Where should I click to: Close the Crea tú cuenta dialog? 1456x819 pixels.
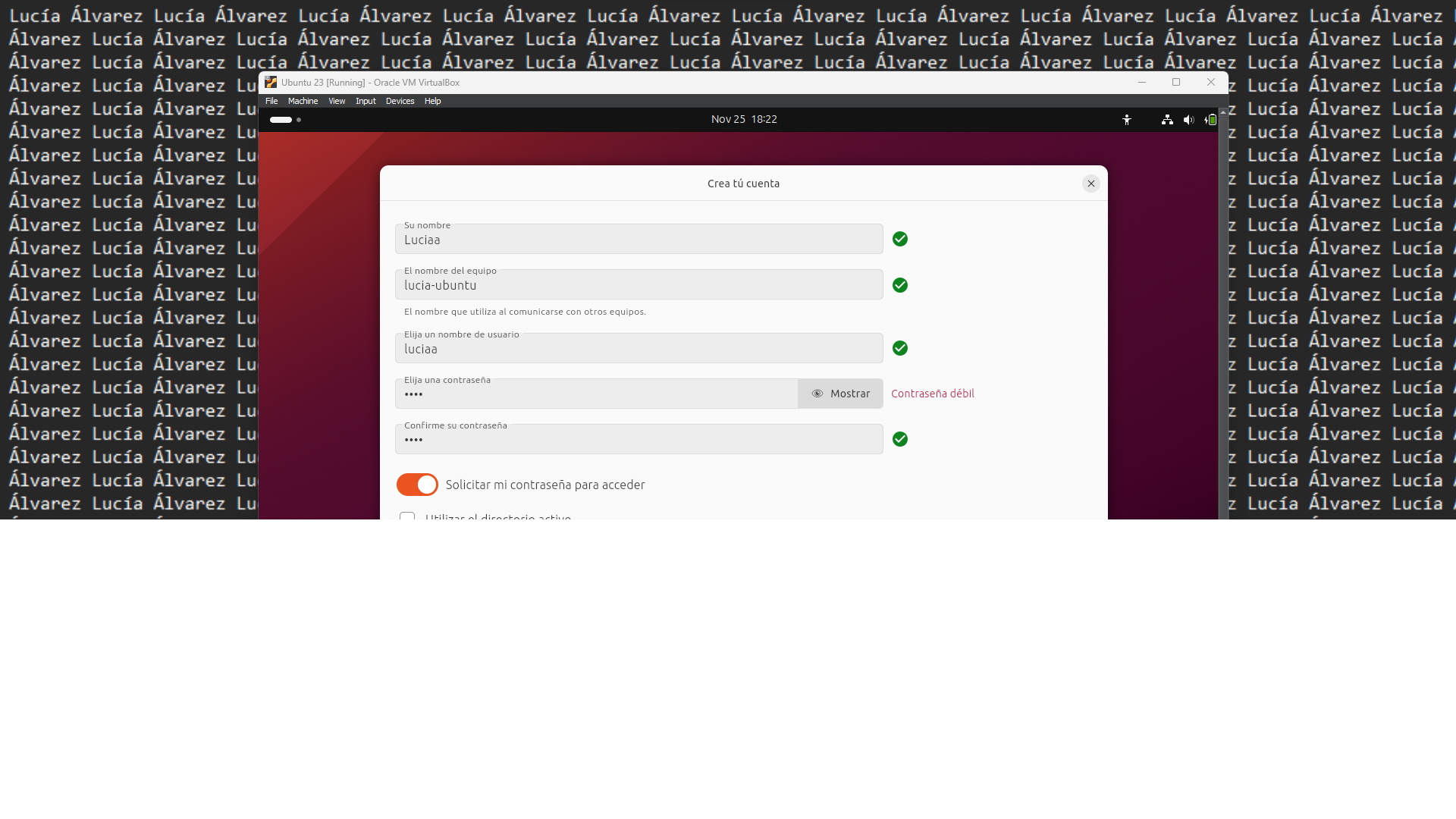[1090, 184]
